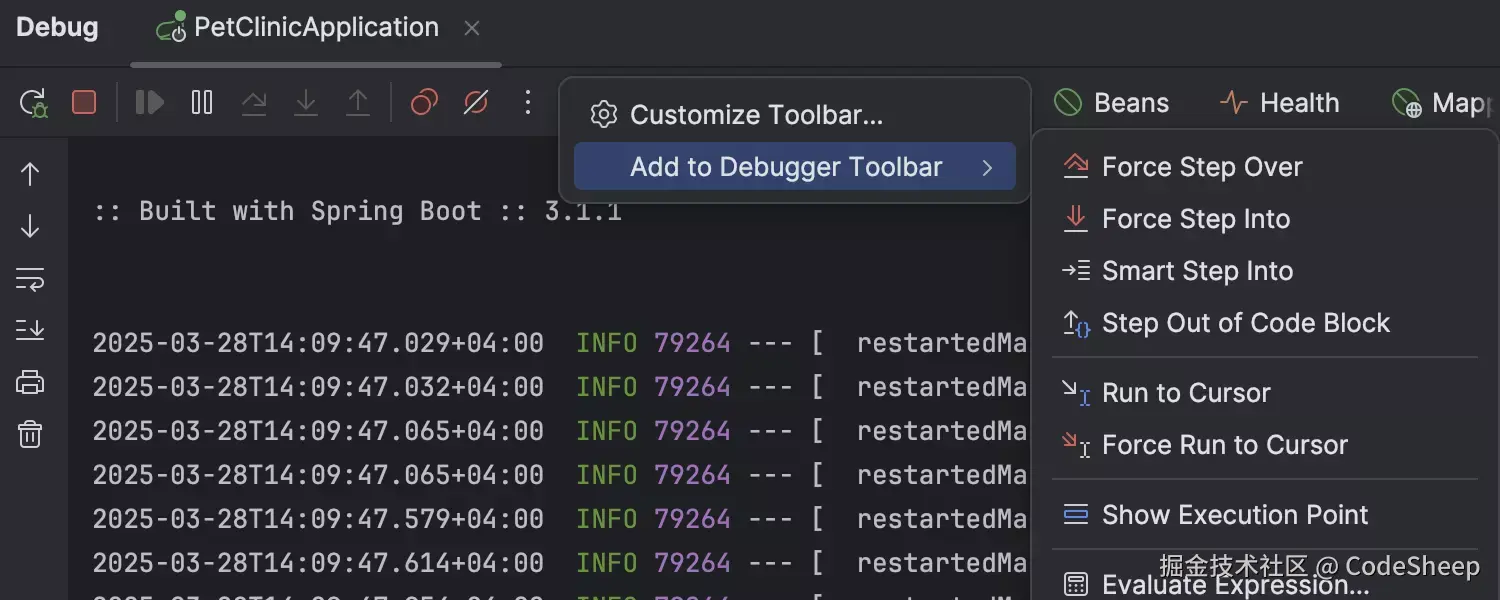Choose Customize Toolbar... from the popup
Viewport: 1500px width, 600px height.
(756, 115)
